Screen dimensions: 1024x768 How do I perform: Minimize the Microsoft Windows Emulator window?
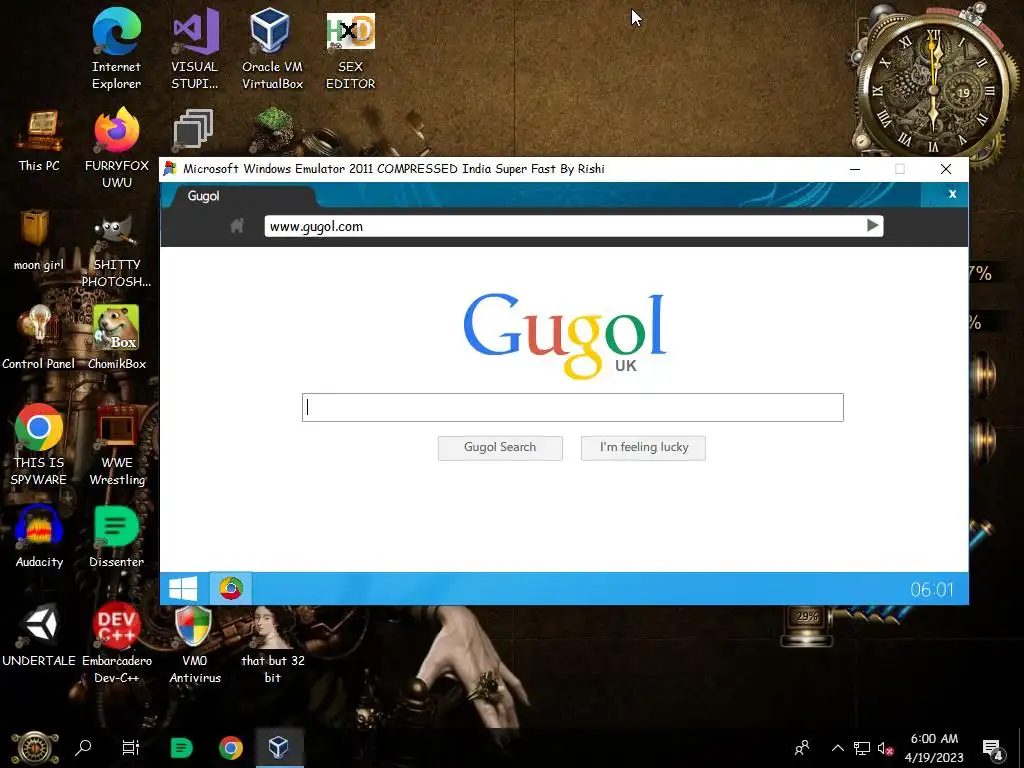[855, 169]
